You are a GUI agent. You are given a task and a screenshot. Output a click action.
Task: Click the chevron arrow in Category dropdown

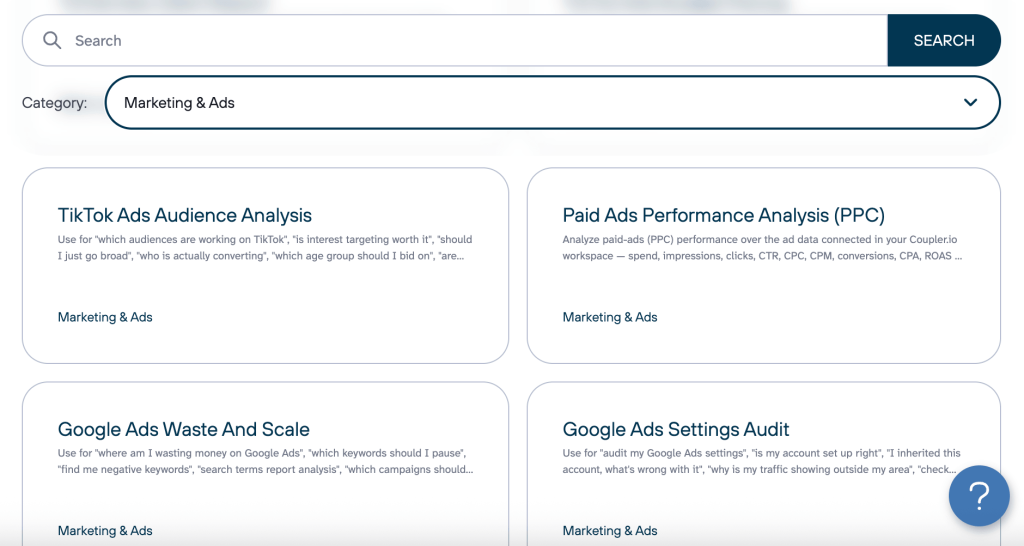pyautogui.click(x=970, y=103)
